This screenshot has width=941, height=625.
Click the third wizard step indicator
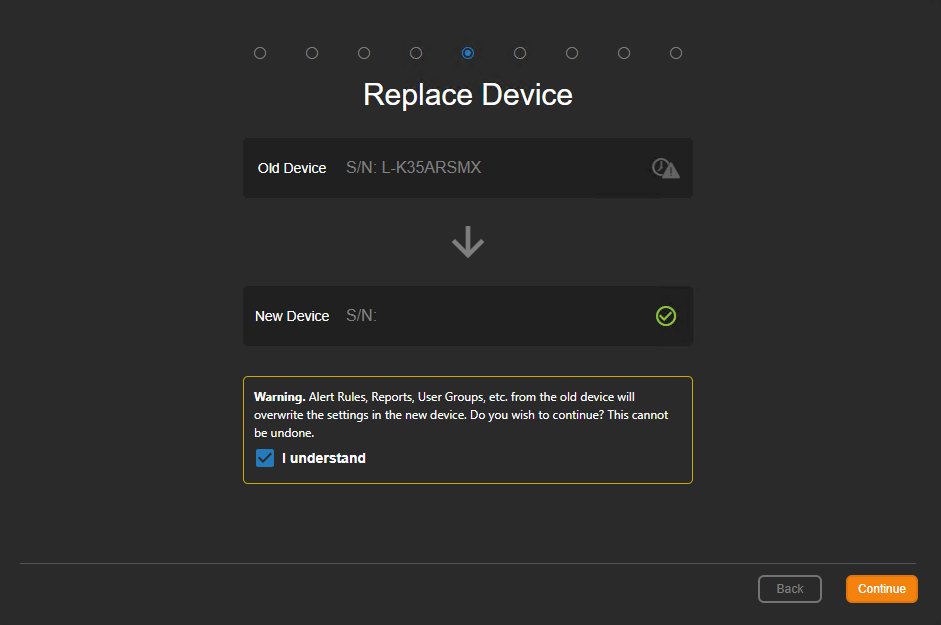[x=364, y=53]
